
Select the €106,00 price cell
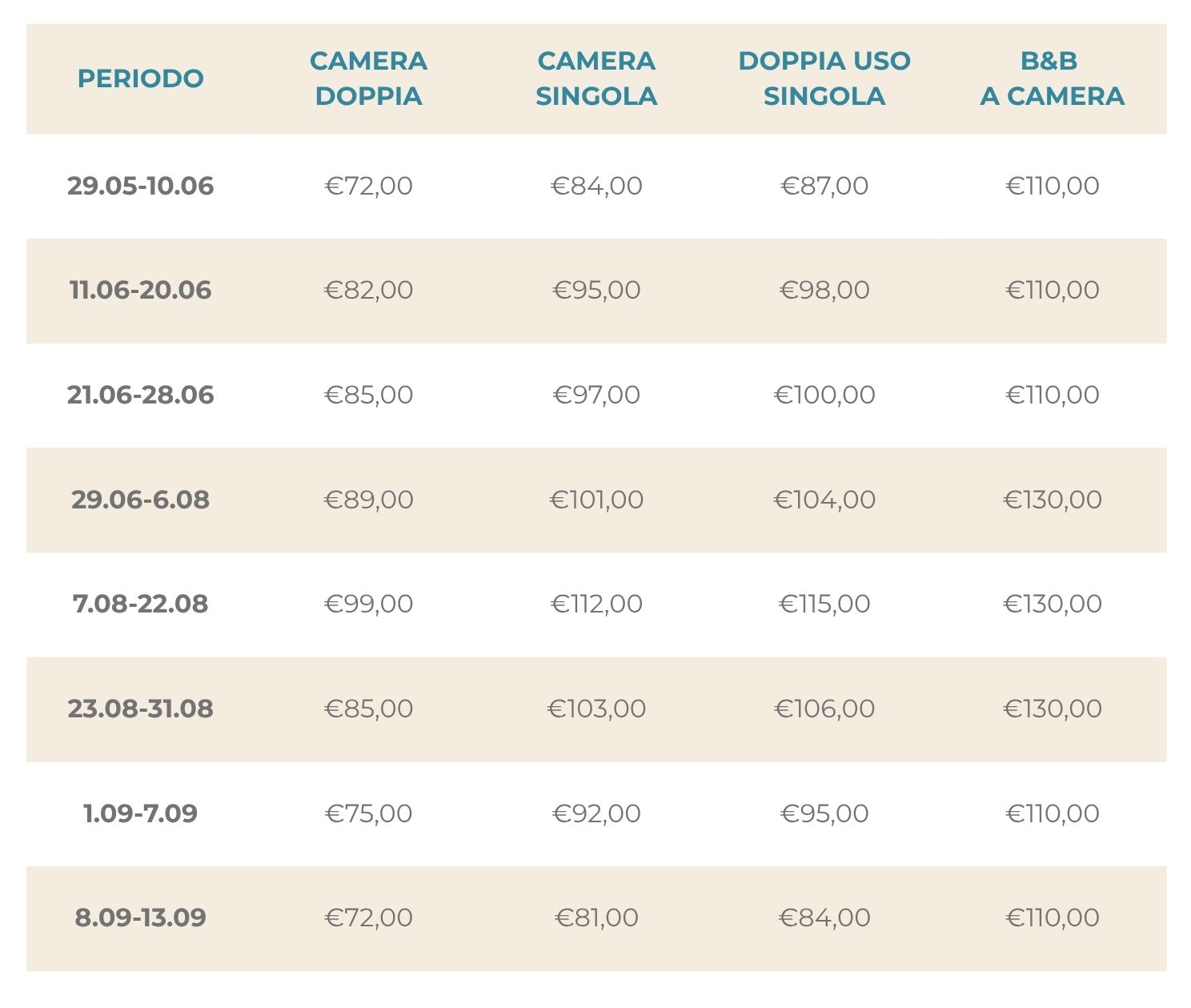[x=824, y=709]
